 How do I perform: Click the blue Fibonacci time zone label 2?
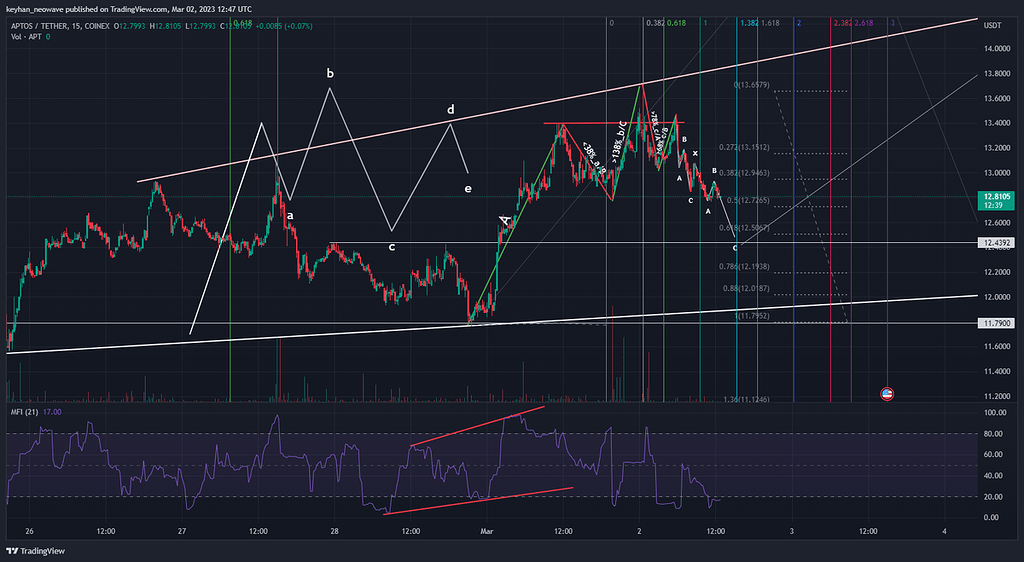coord(797,22)
